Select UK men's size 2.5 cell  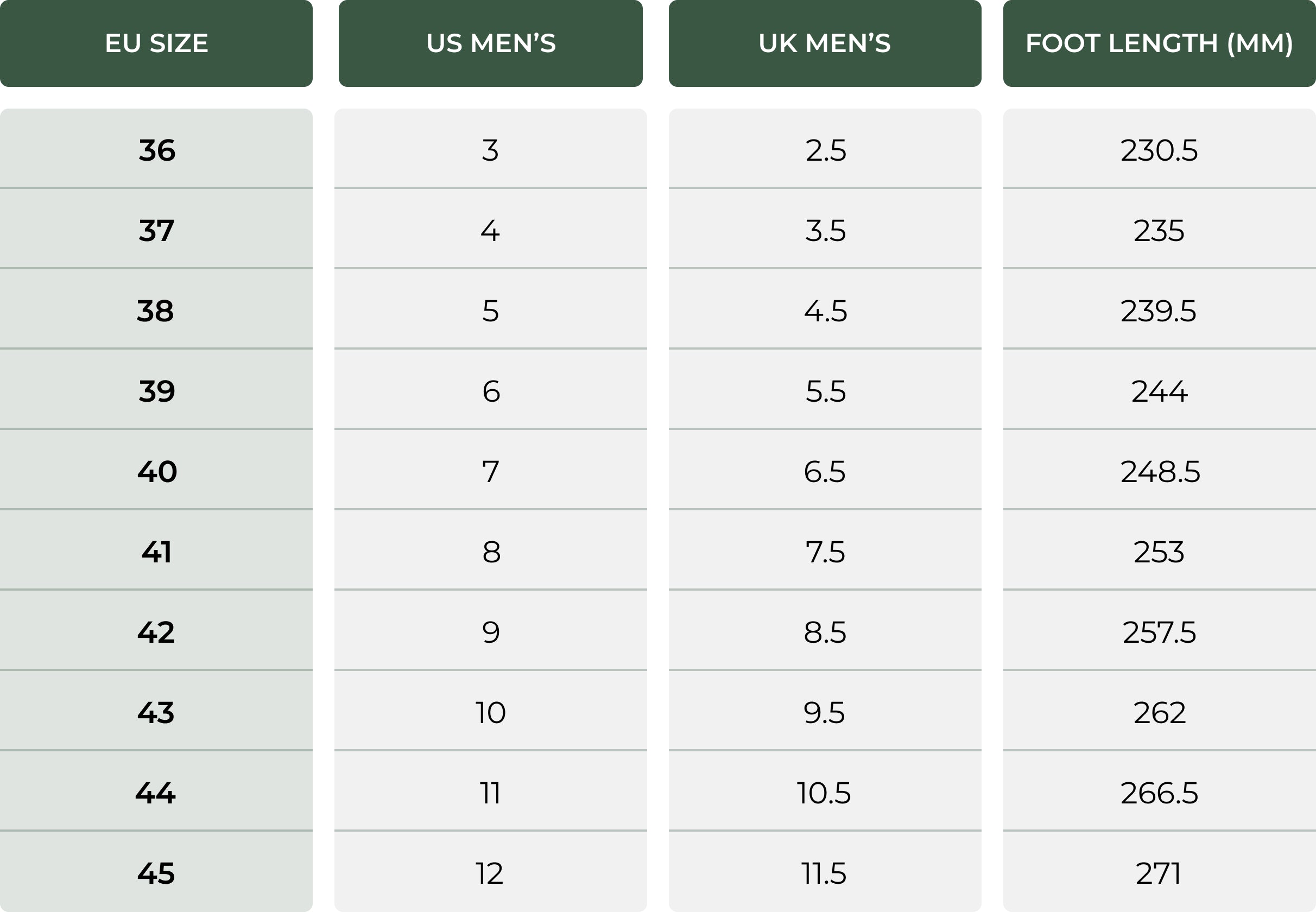825,148
